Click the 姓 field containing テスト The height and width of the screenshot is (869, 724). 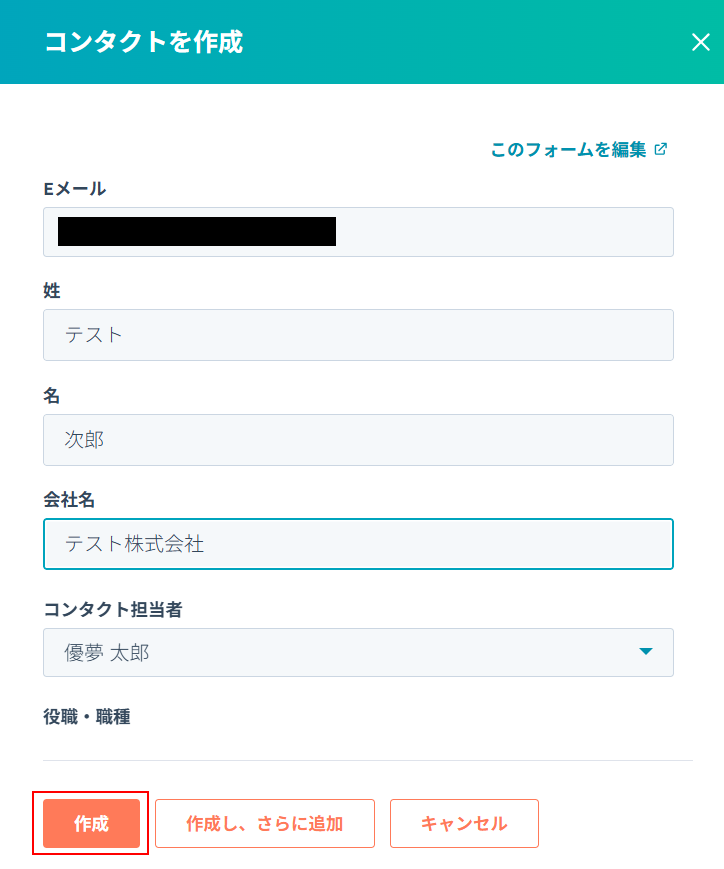358,335
